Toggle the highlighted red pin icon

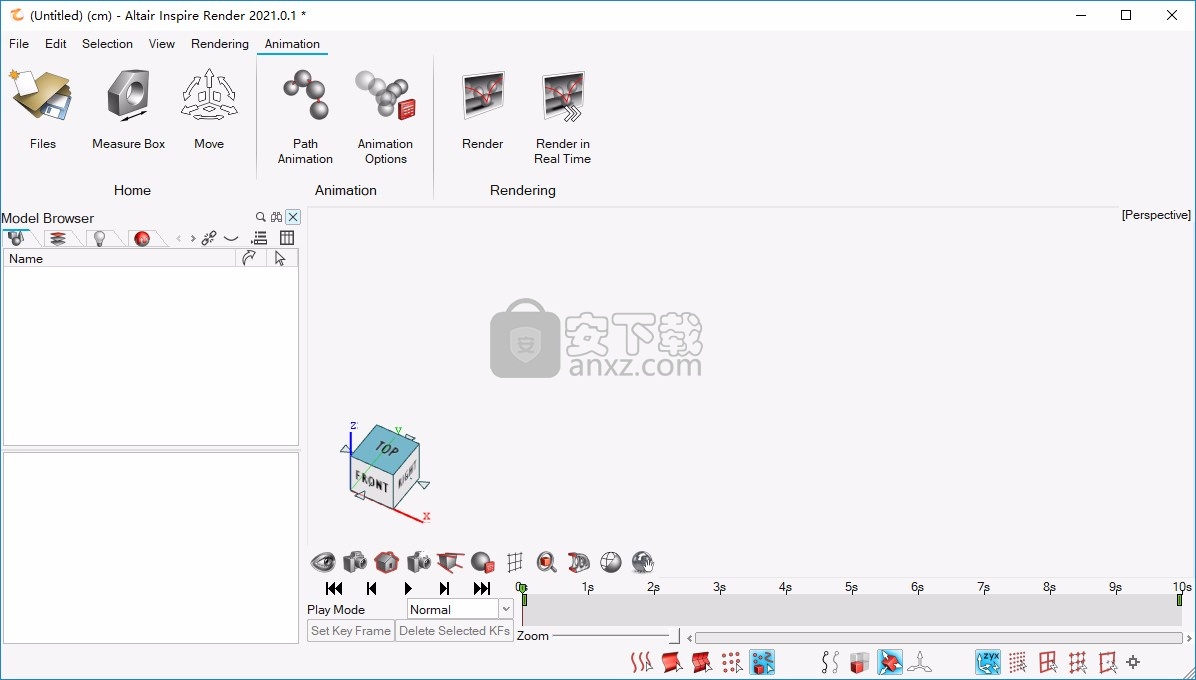[x=889, y=662]
